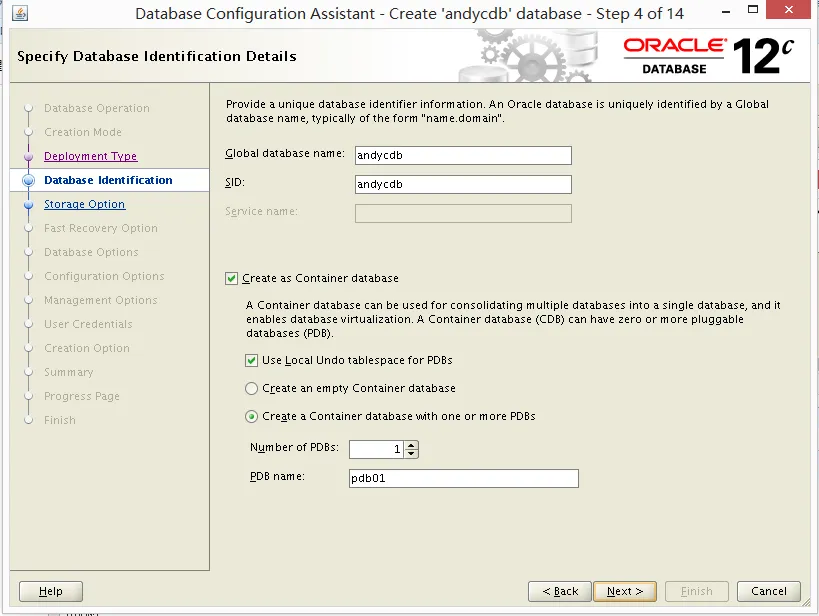819x616 pixels.
Task: Minimize the Database Configuration Assistant window
Action: coord(726,11)
